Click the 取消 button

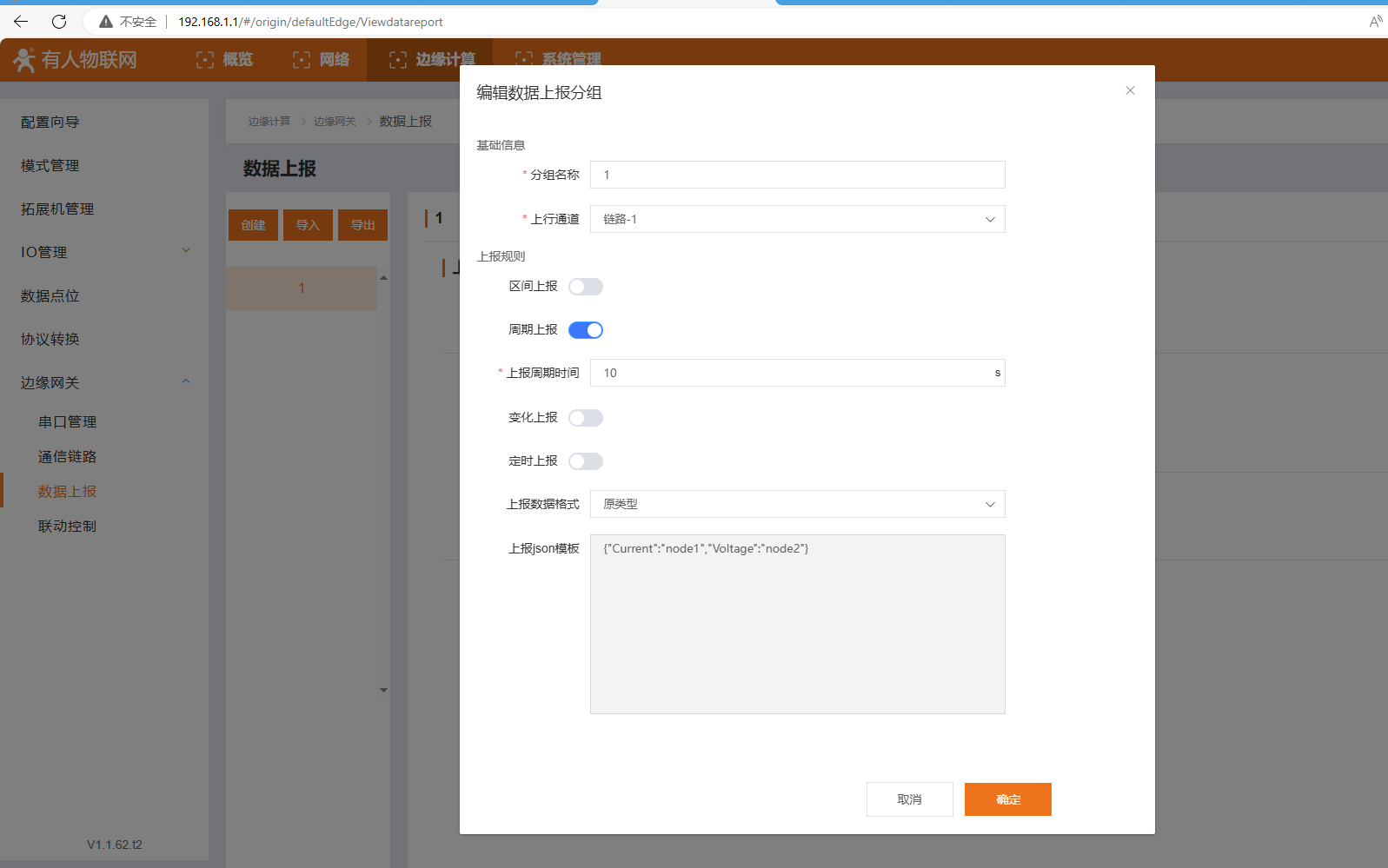(909, 799)
